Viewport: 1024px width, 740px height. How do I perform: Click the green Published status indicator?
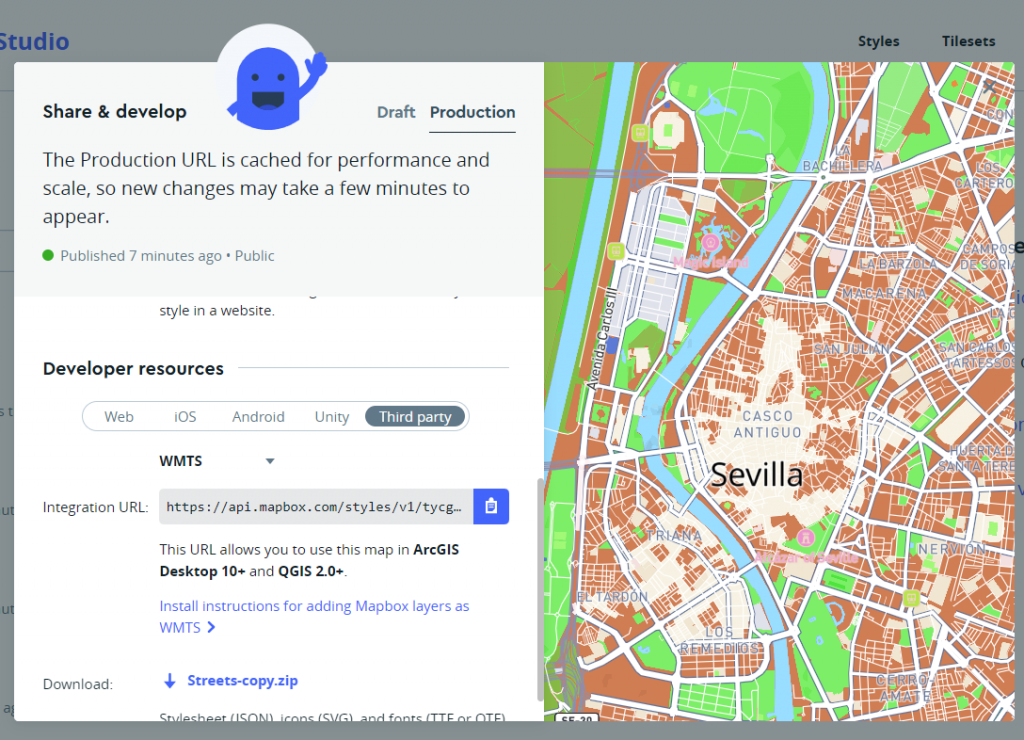pos(47,255)
